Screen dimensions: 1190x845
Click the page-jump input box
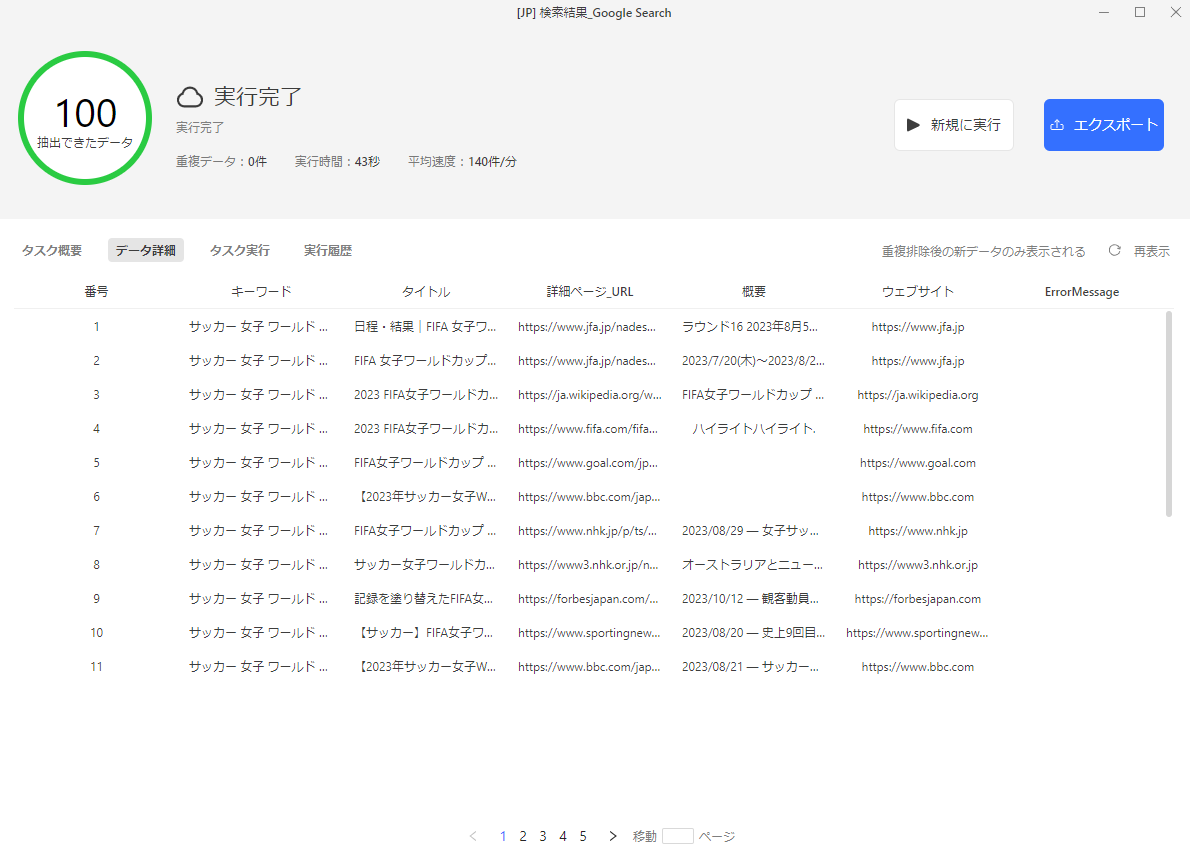[678, 836]
